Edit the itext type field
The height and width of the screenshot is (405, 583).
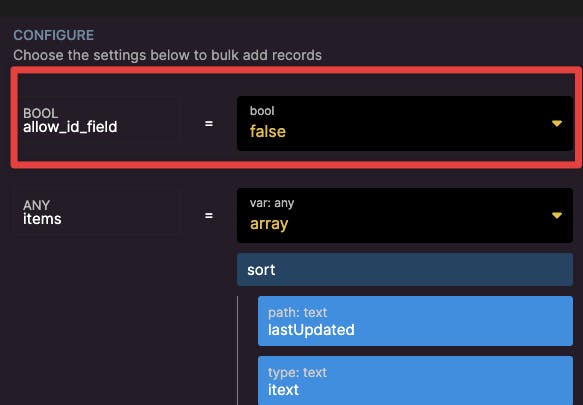click(415, 380)
